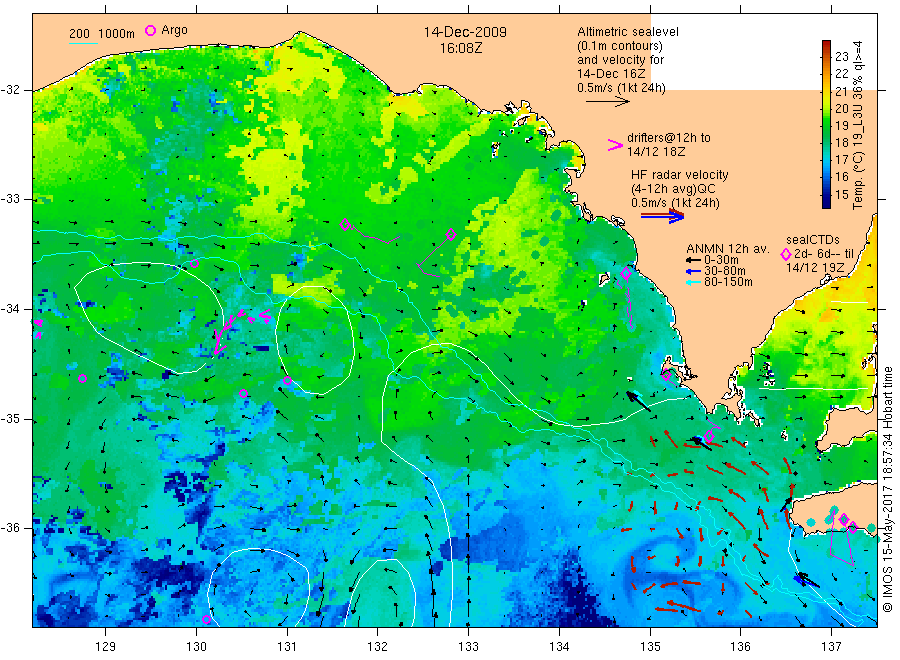900x660 pixels.
Task: Click the seal CTD diamond near 134.7E -33.7
Action: coord(627,273)
